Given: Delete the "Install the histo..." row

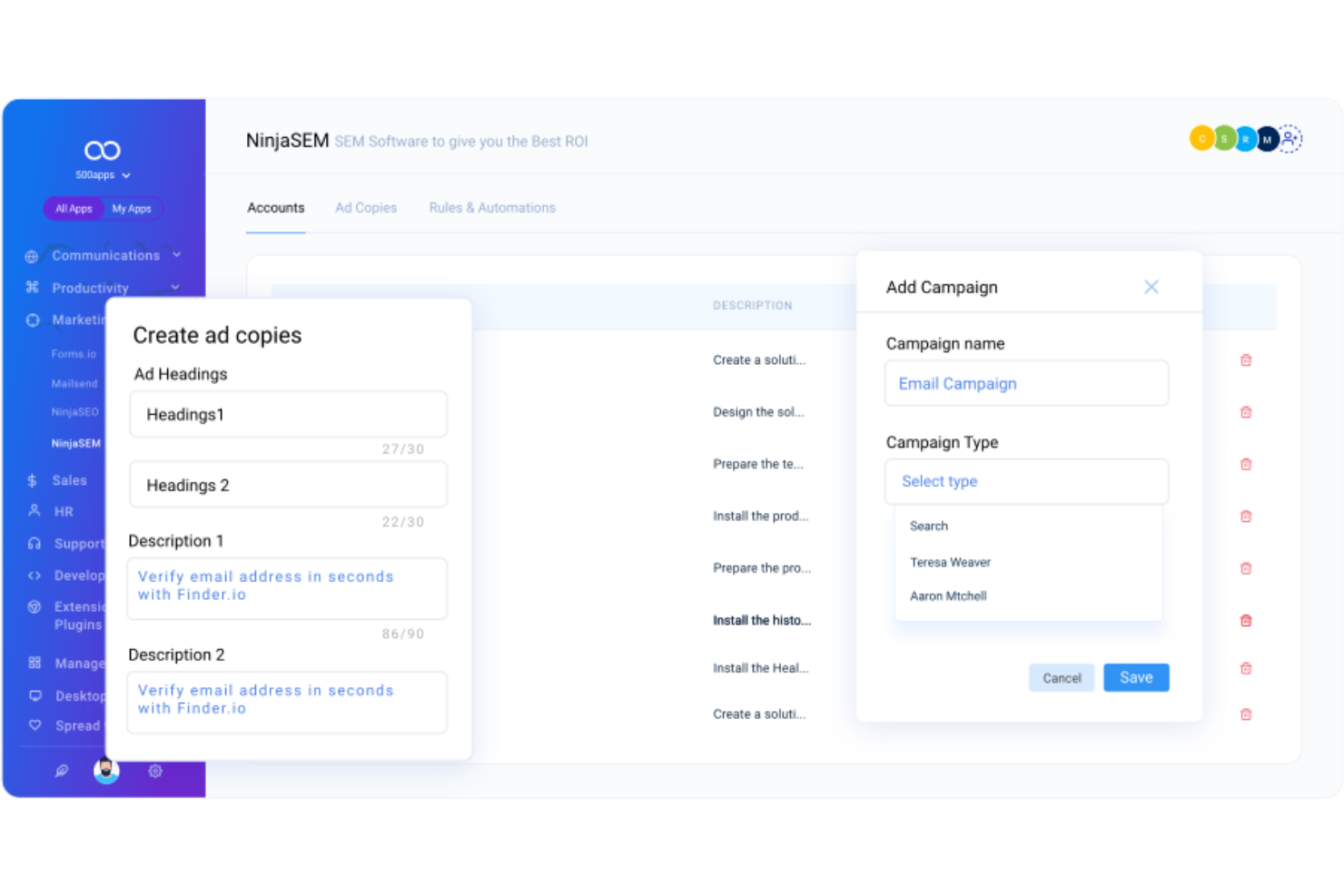Looking at the screenshot, I should [1246, 621].
